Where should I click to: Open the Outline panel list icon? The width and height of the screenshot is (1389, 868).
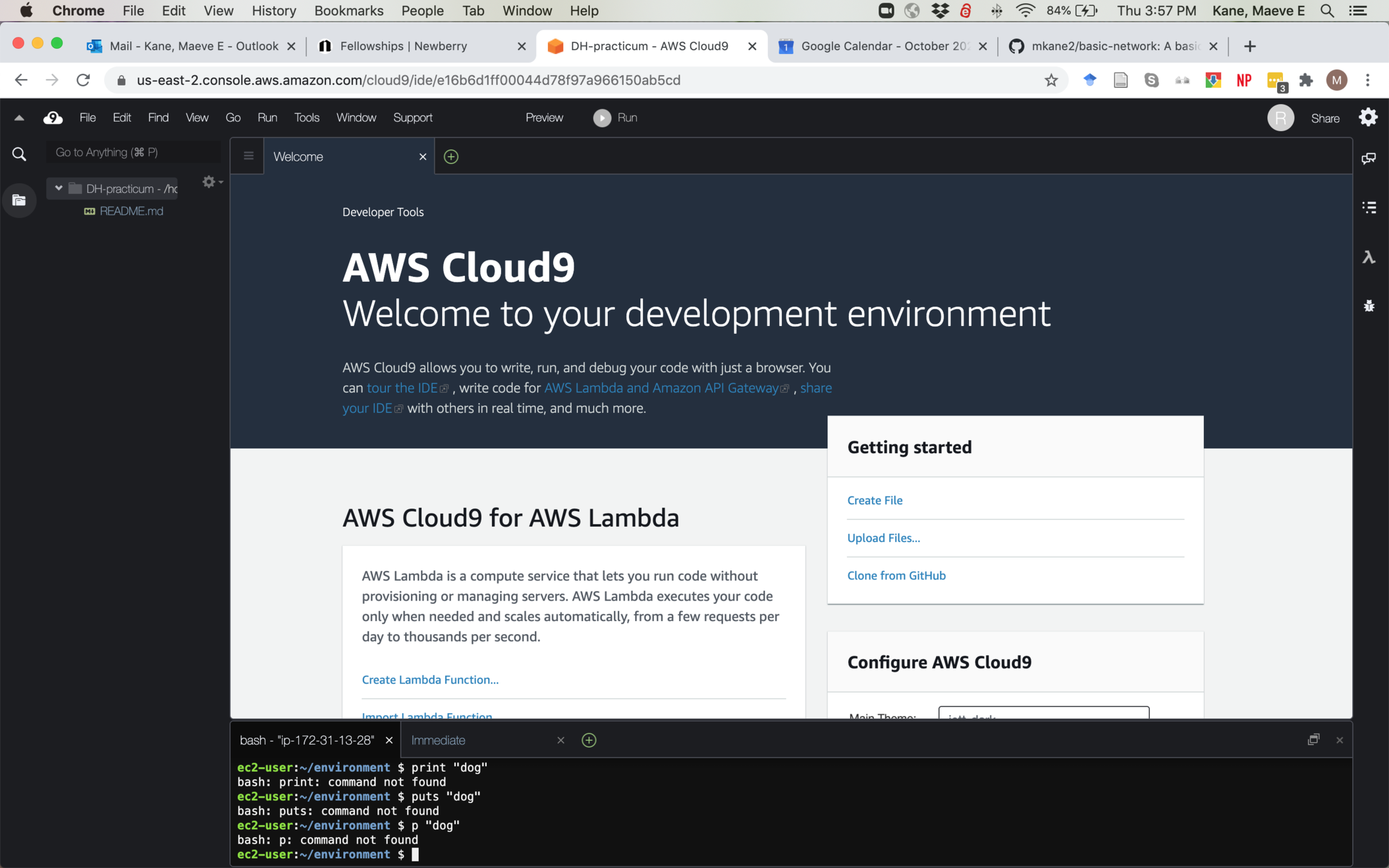(x=1368, y=207)
